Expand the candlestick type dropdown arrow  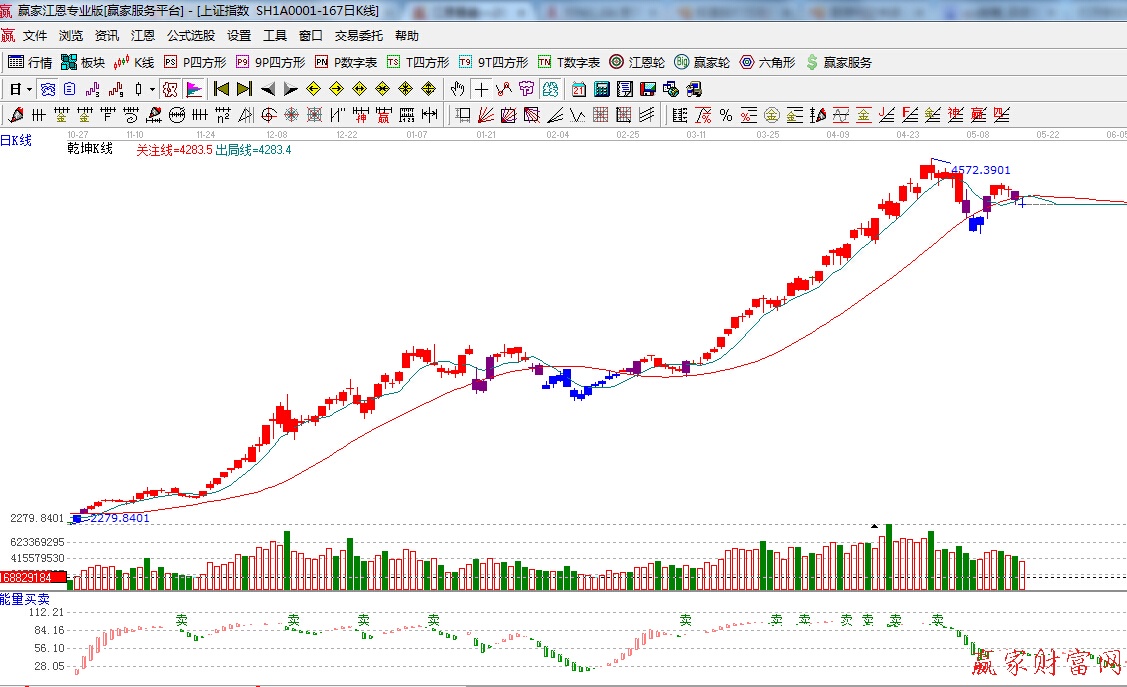[152, 89]
